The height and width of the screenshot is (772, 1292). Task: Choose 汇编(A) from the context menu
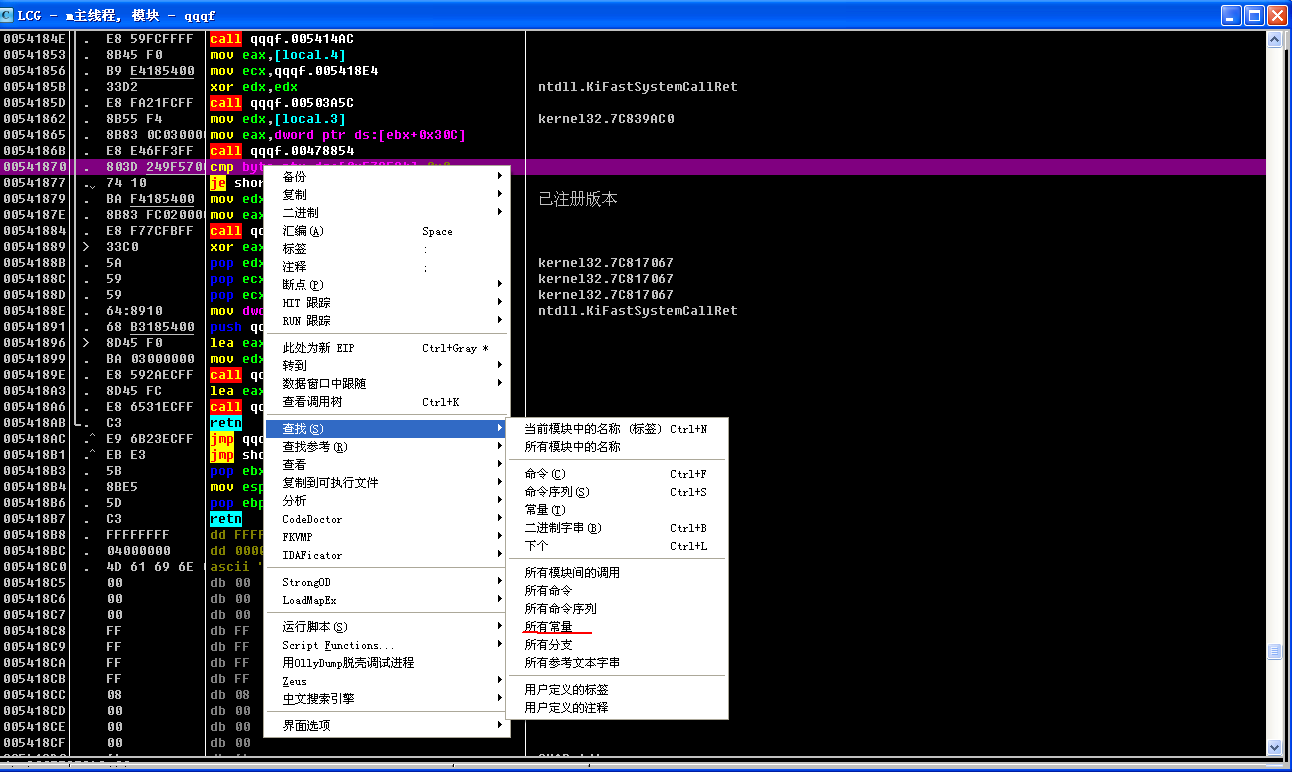(x=387, y=230)
